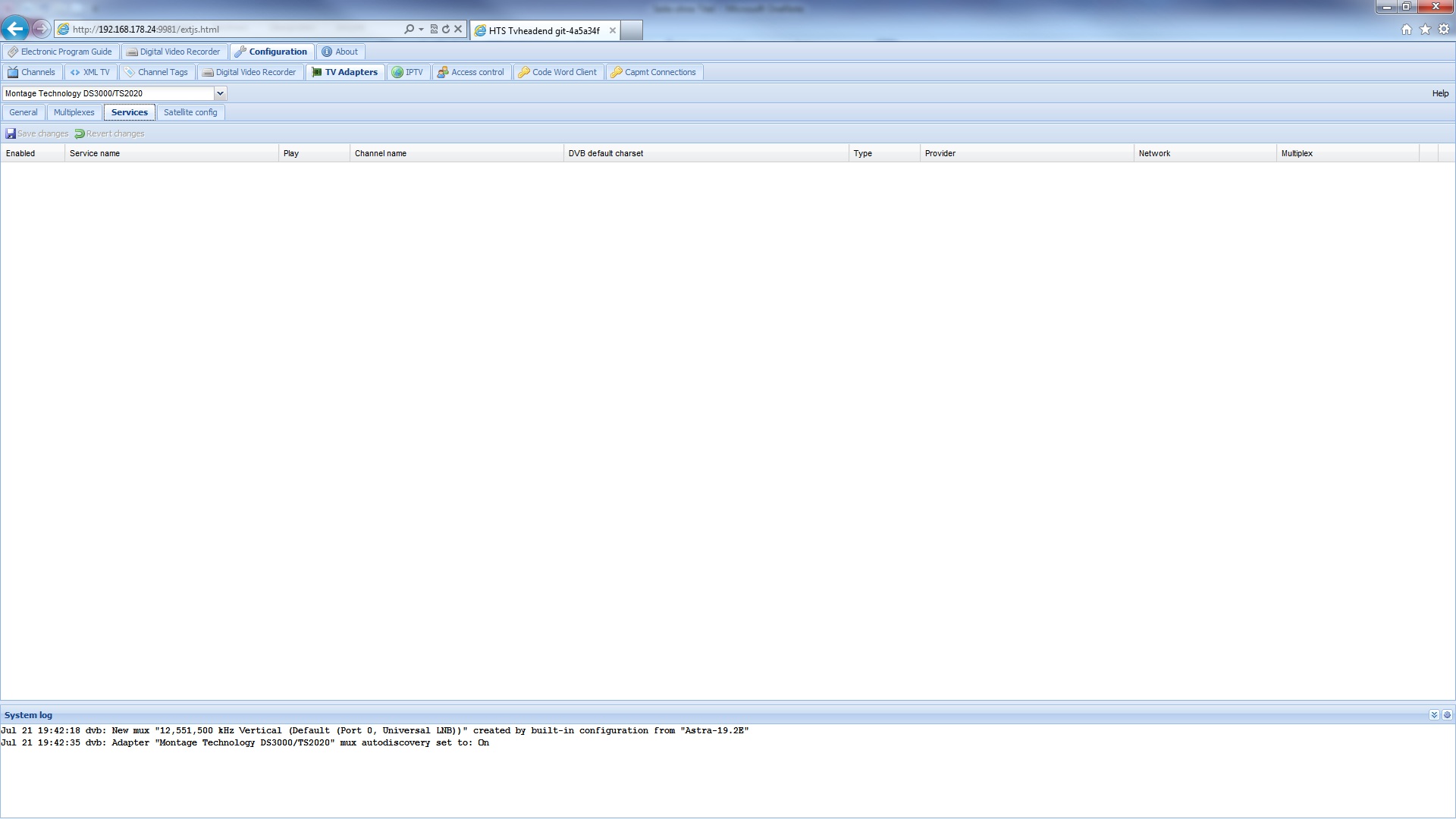Image resolution: width=1456 pixels, height=819 pixels.
Task: Open the Electronic Program Guide tab
Action: pyautogui.click(x=61, y=52)
